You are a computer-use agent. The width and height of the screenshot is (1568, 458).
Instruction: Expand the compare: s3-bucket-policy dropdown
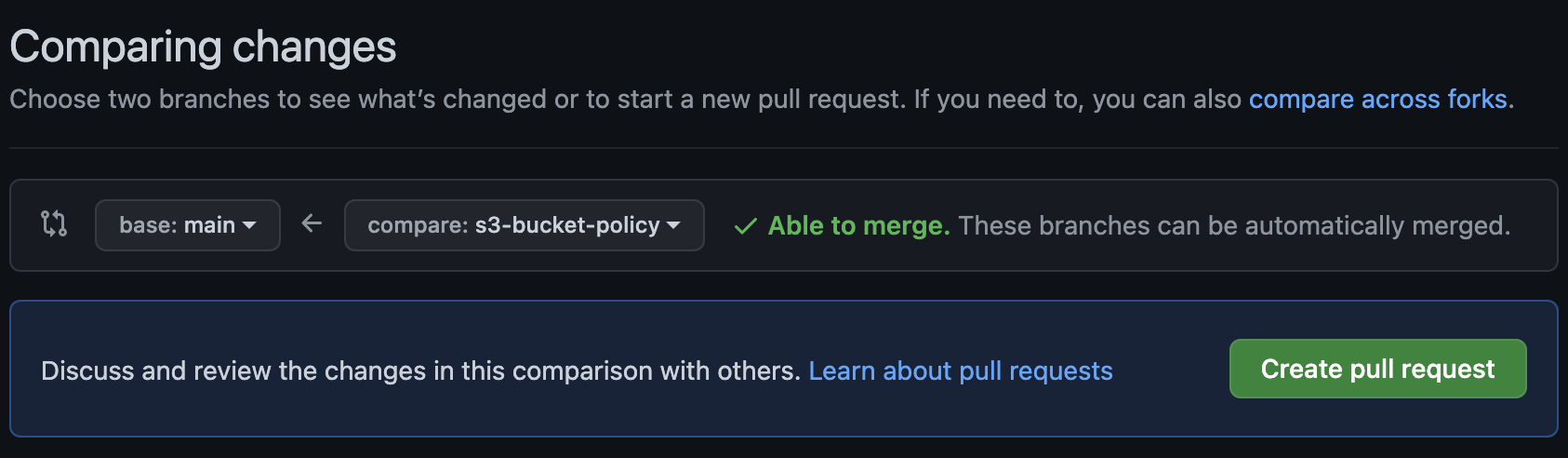pyautogui.click(x=524, y=225)
